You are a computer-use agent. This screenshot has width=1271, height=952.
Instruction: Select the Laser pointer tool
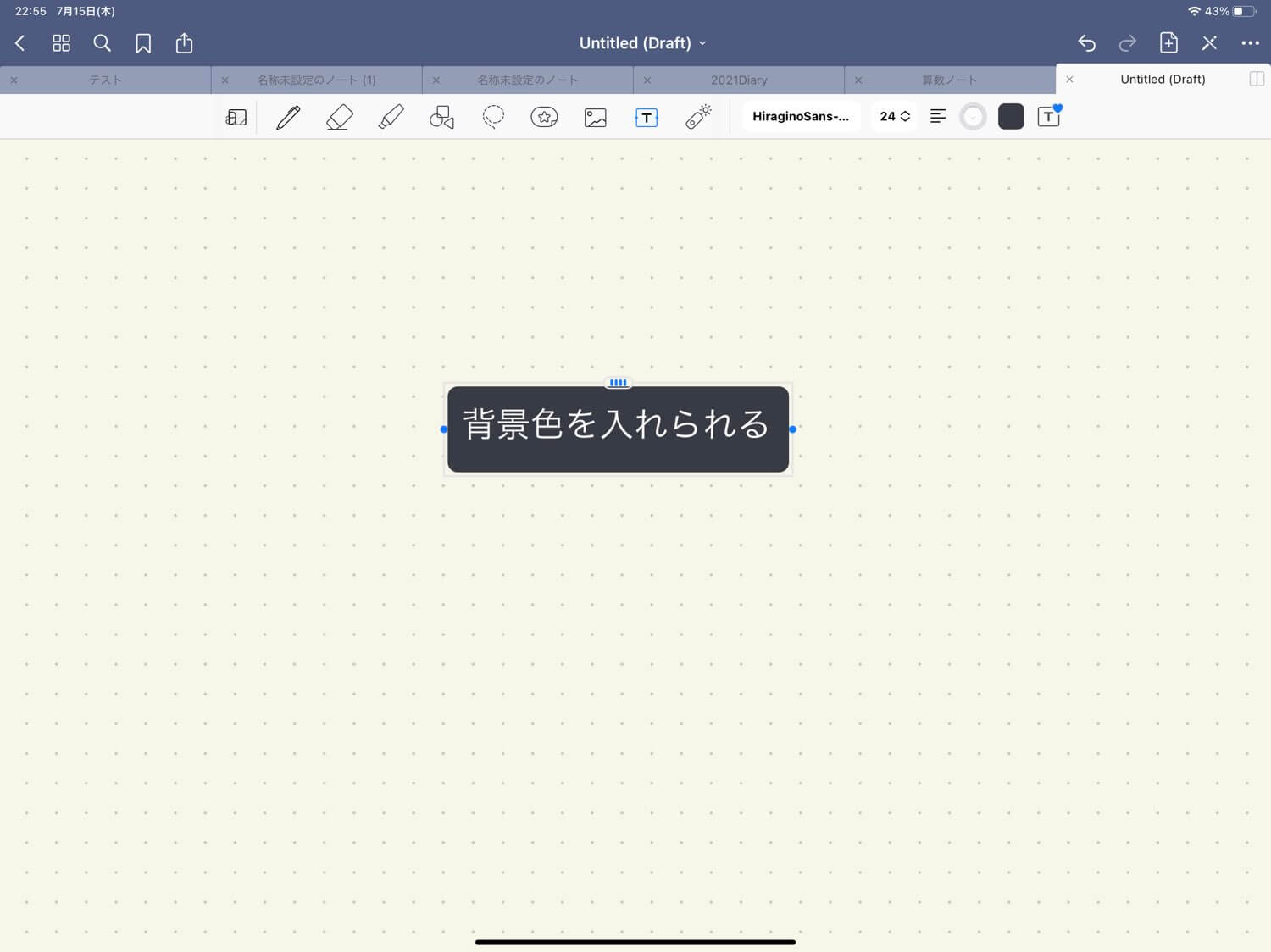[698, 117]
